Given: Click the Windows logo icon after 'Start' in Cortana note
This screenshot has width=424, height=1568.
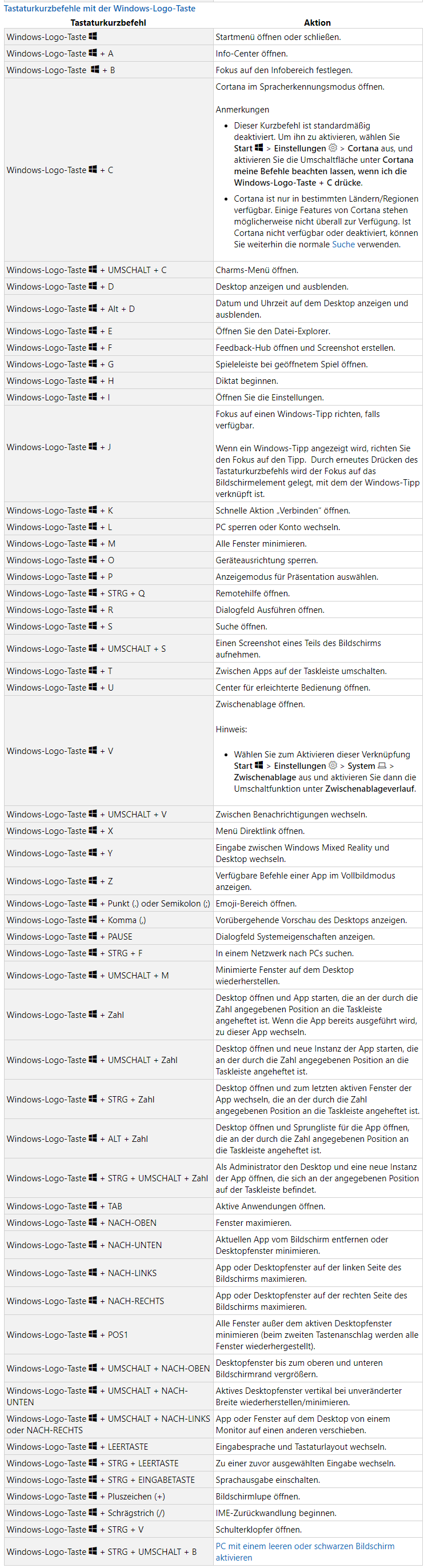Looking at the screenshot, I should pos(259,148).
